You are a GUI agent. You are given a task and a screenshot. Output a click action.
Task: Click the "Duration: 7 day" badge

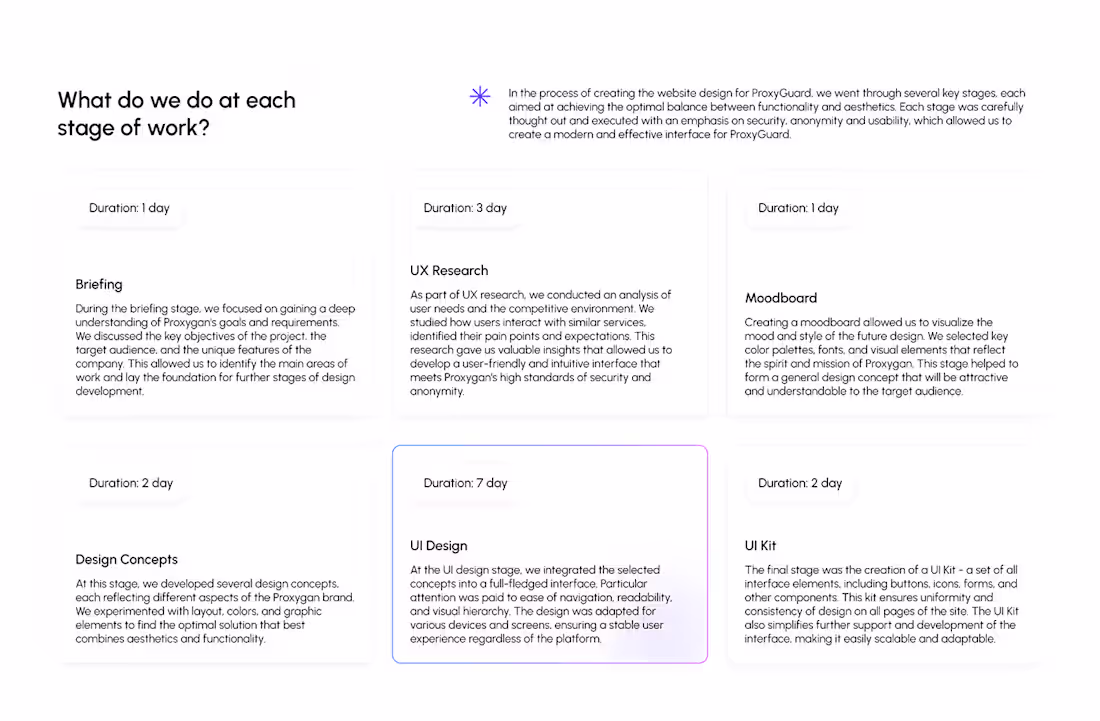[465, 483]
